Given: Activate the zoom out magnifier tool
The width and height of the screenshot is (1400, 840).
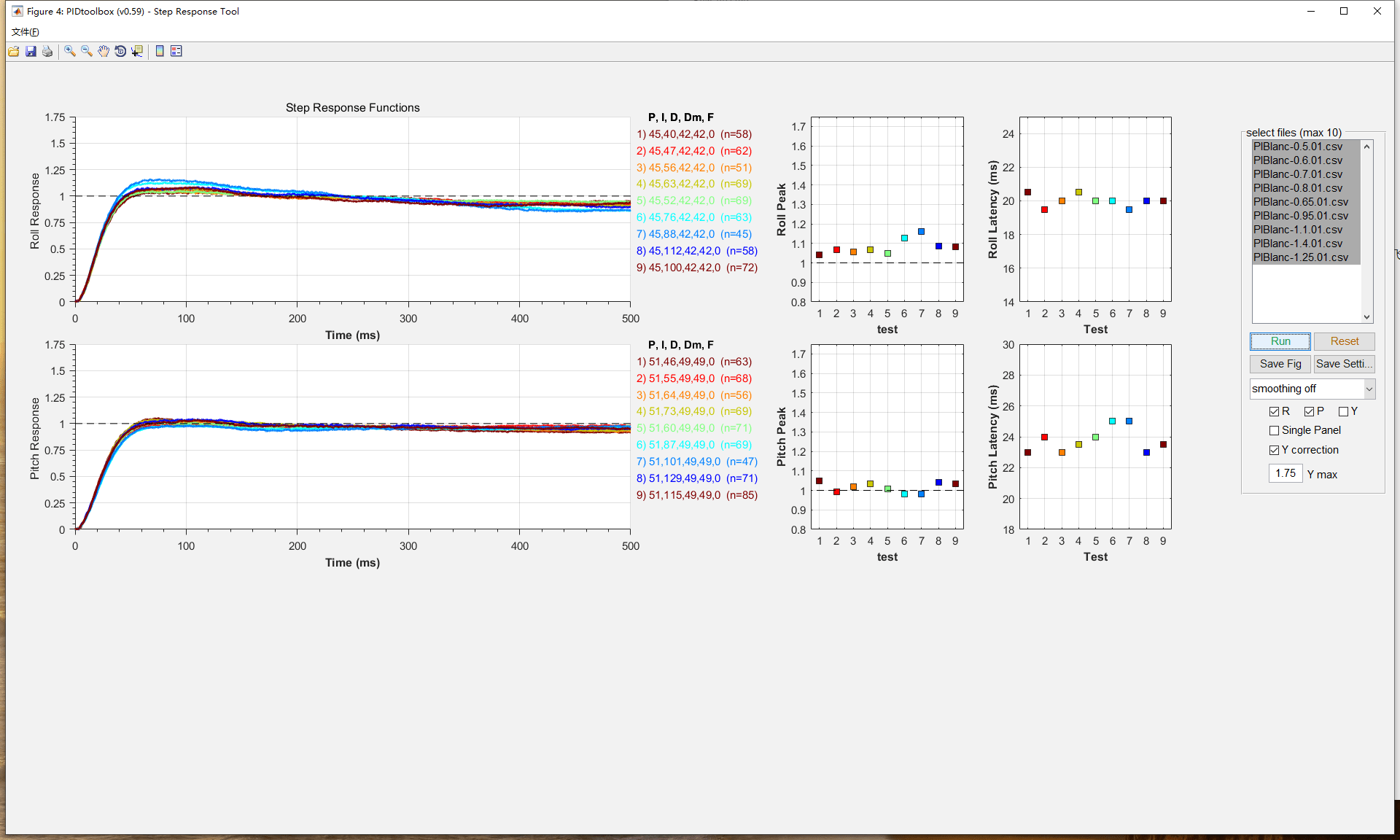Looking at the screenshot, I should click(87, 51).
